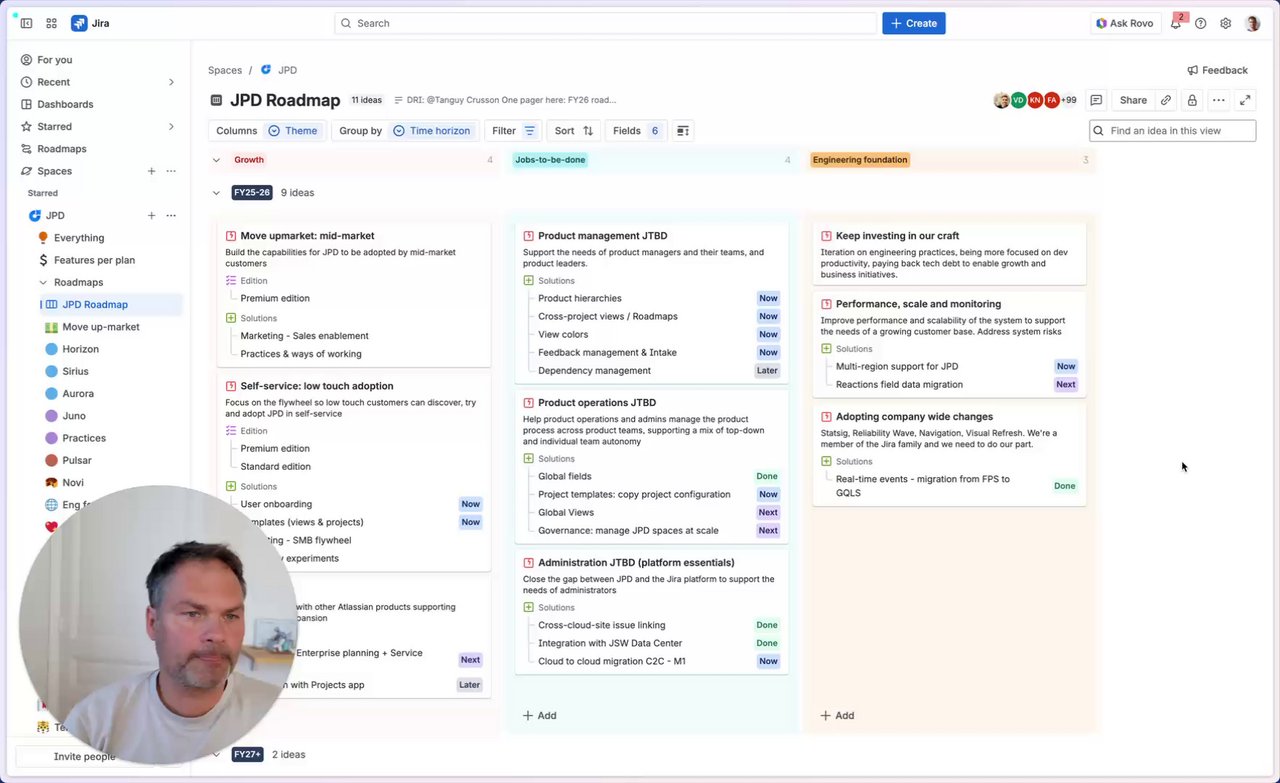Click the VD user avatar

tap(1018, 100)
